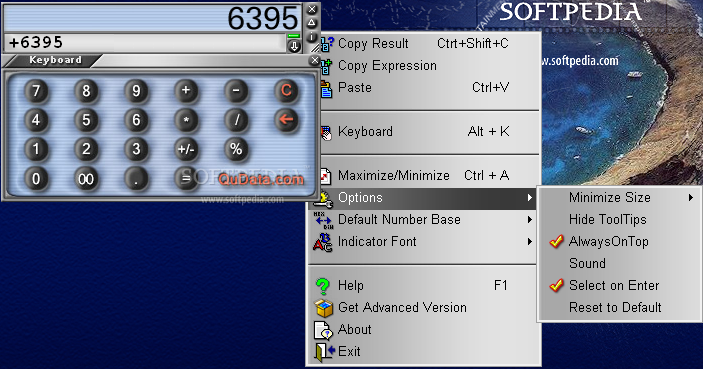Click the Keyboard menu icon
Viewport: 703px width, 369px height.
(x=326, y=132)
